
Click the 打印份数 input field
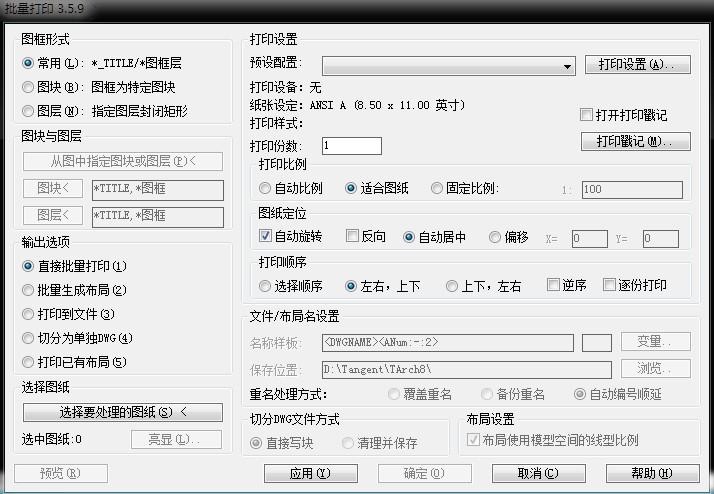tap(352, 146)
